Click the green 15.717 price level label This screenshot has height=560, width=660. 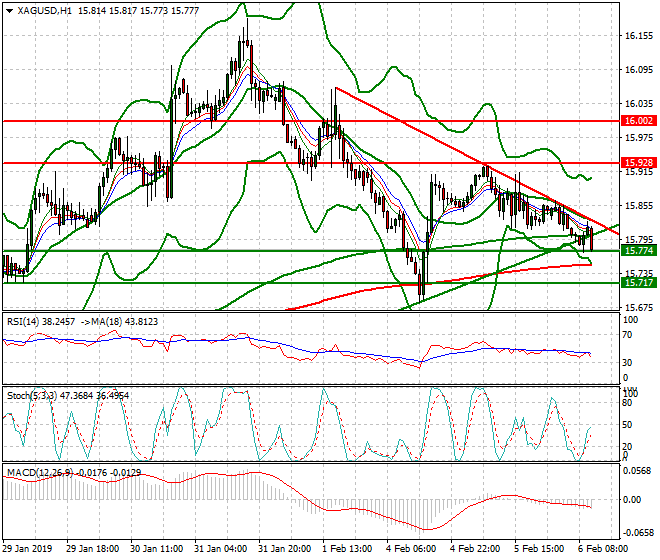click(639, 283)
